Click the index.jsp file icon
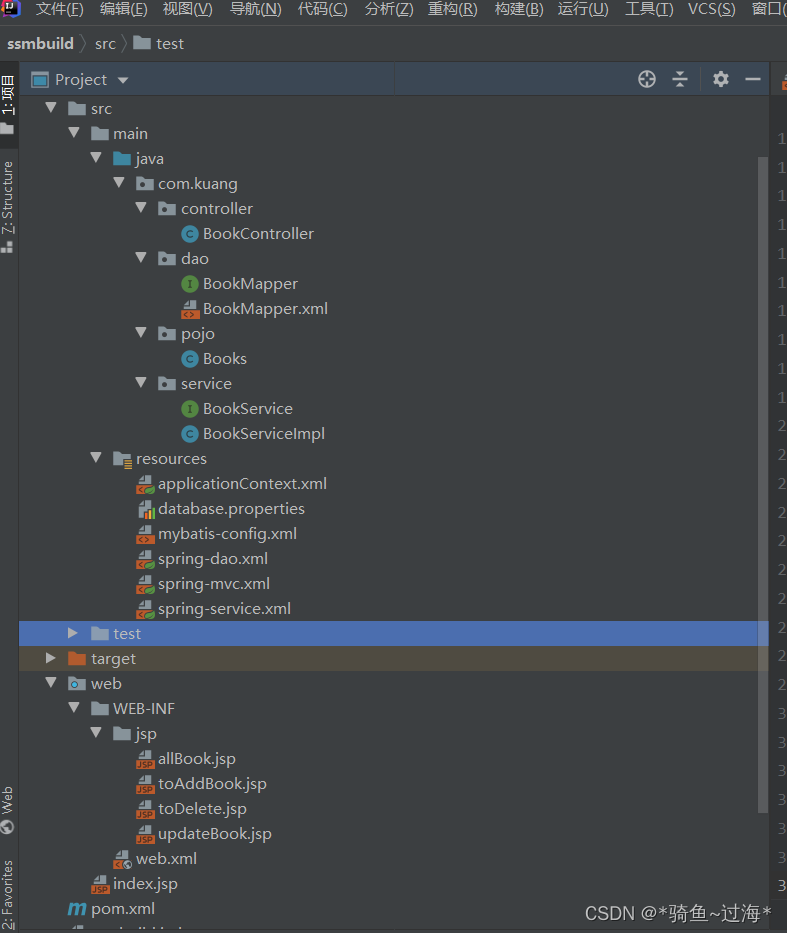The image size is (787, 933). click(x=100, y=884)
